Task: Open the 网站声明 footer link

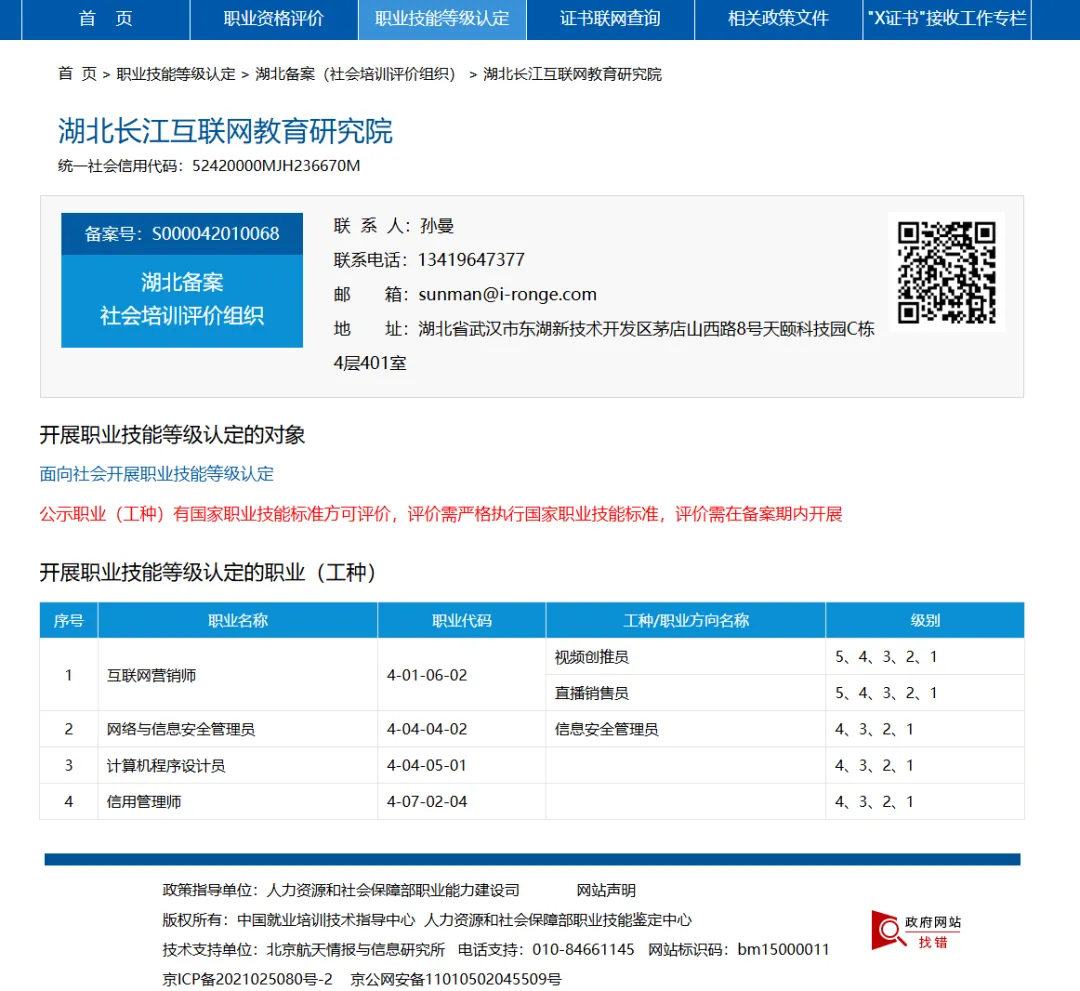Action: pos(605,890)
